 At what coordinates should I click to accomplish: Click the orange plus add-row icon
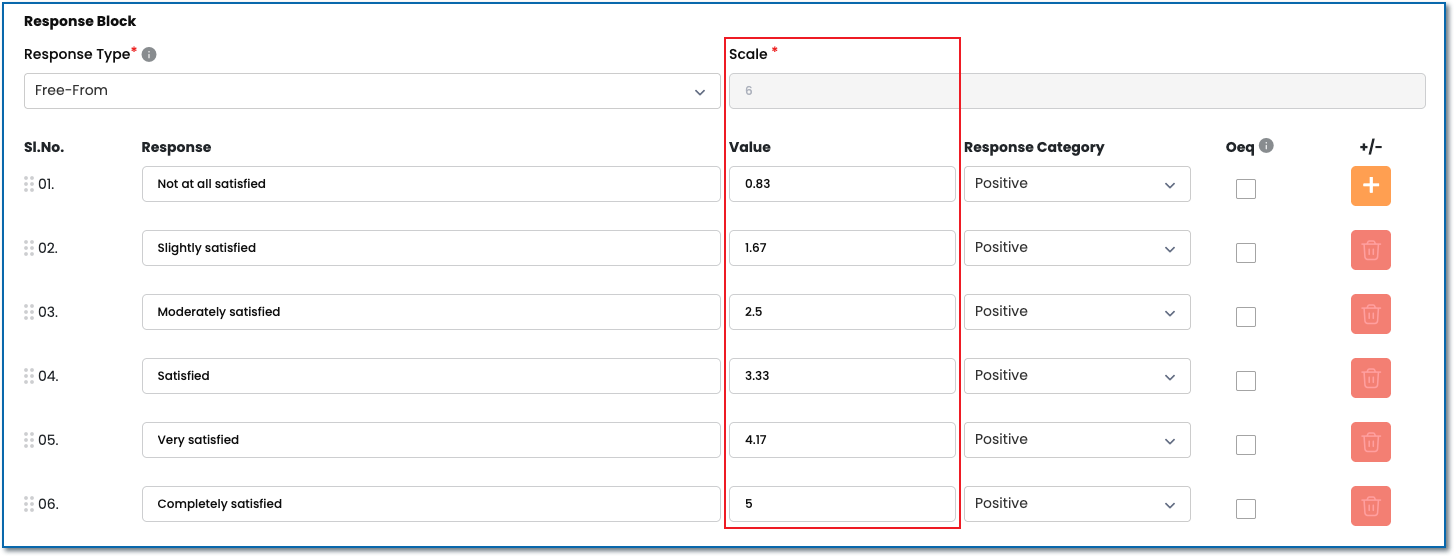[1370, 186]
